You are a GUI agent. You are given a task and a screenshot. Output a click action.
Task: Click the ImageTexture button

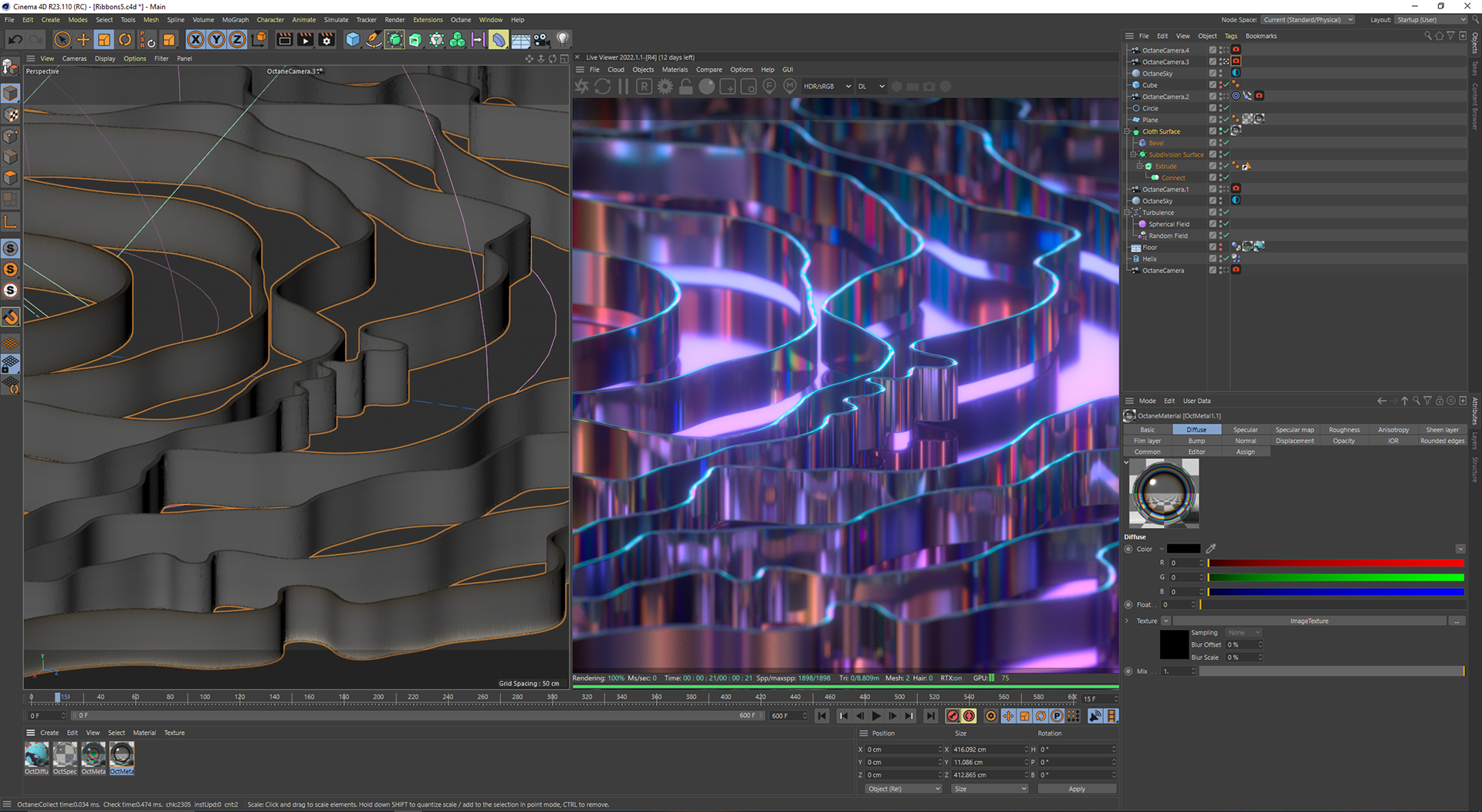[1308, 621]
